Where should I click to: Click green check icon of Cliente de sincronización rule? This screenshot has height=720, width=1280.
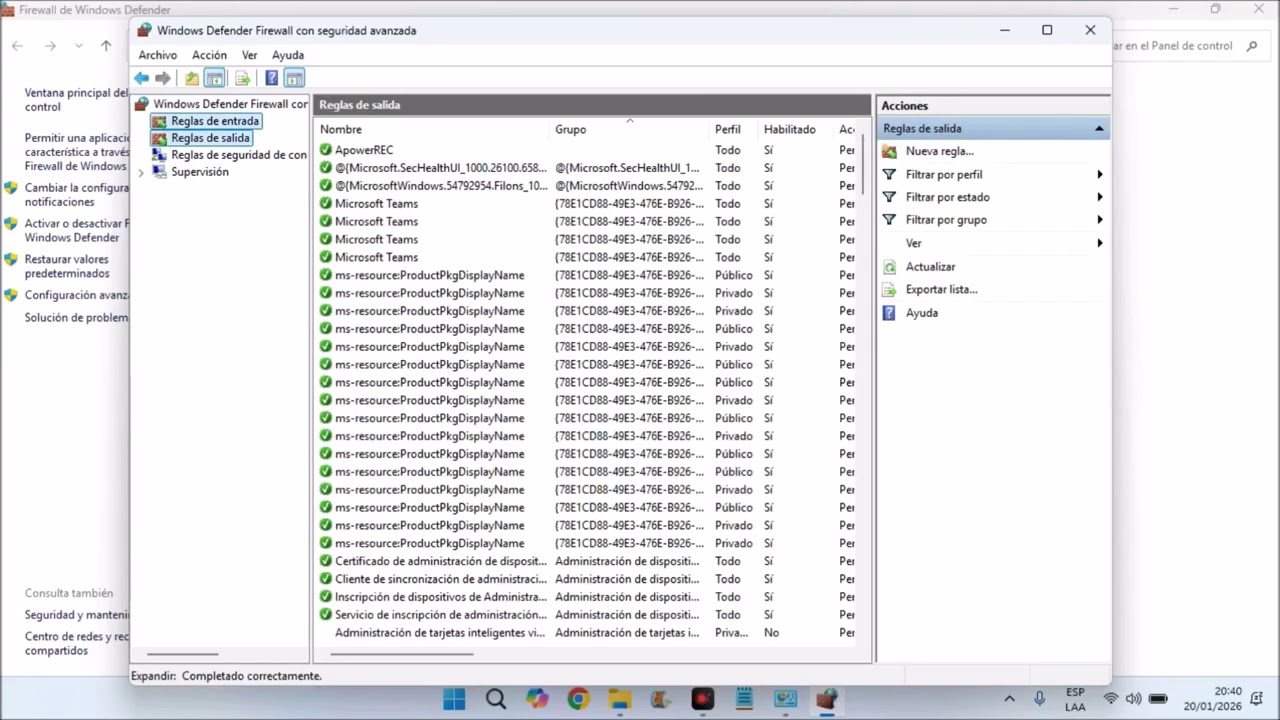coord(326,579)
